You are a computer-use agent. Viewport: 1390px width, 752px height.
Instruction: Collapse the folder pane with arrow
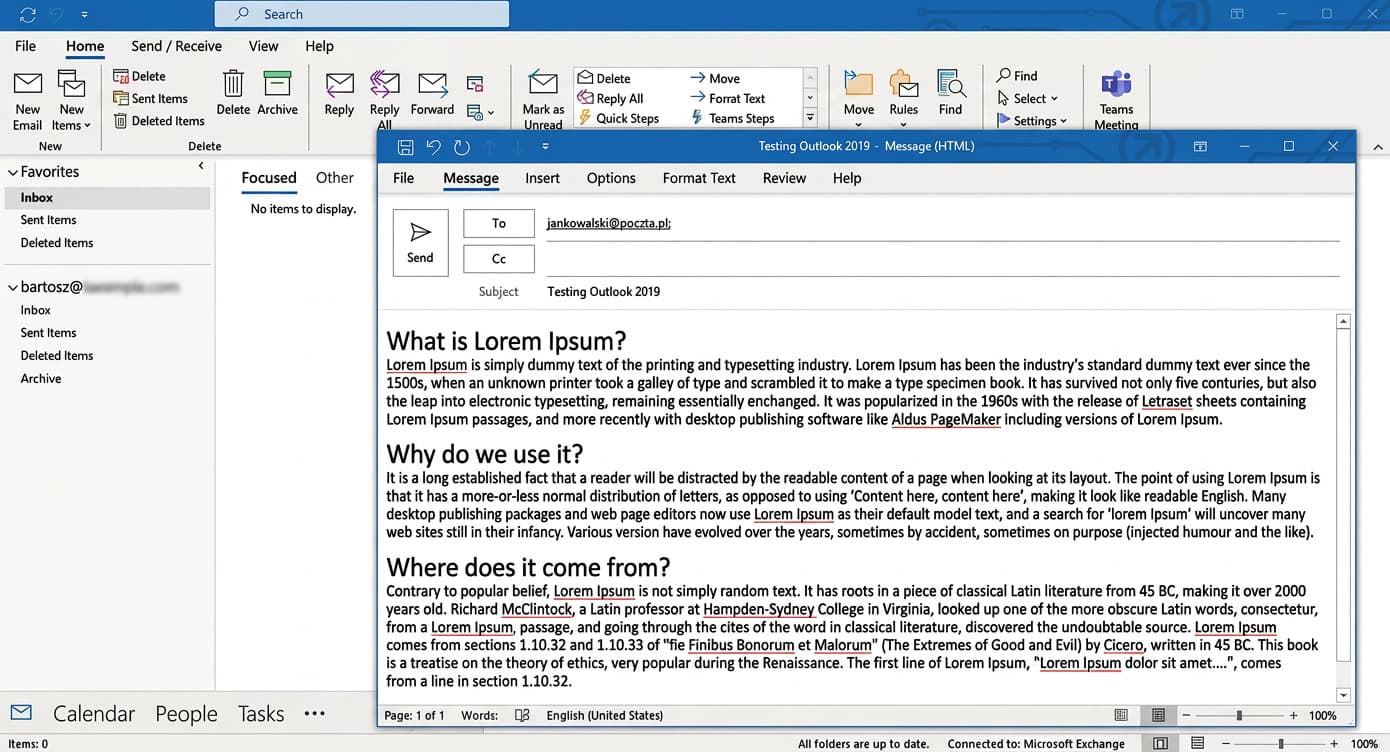click(201, 166)
